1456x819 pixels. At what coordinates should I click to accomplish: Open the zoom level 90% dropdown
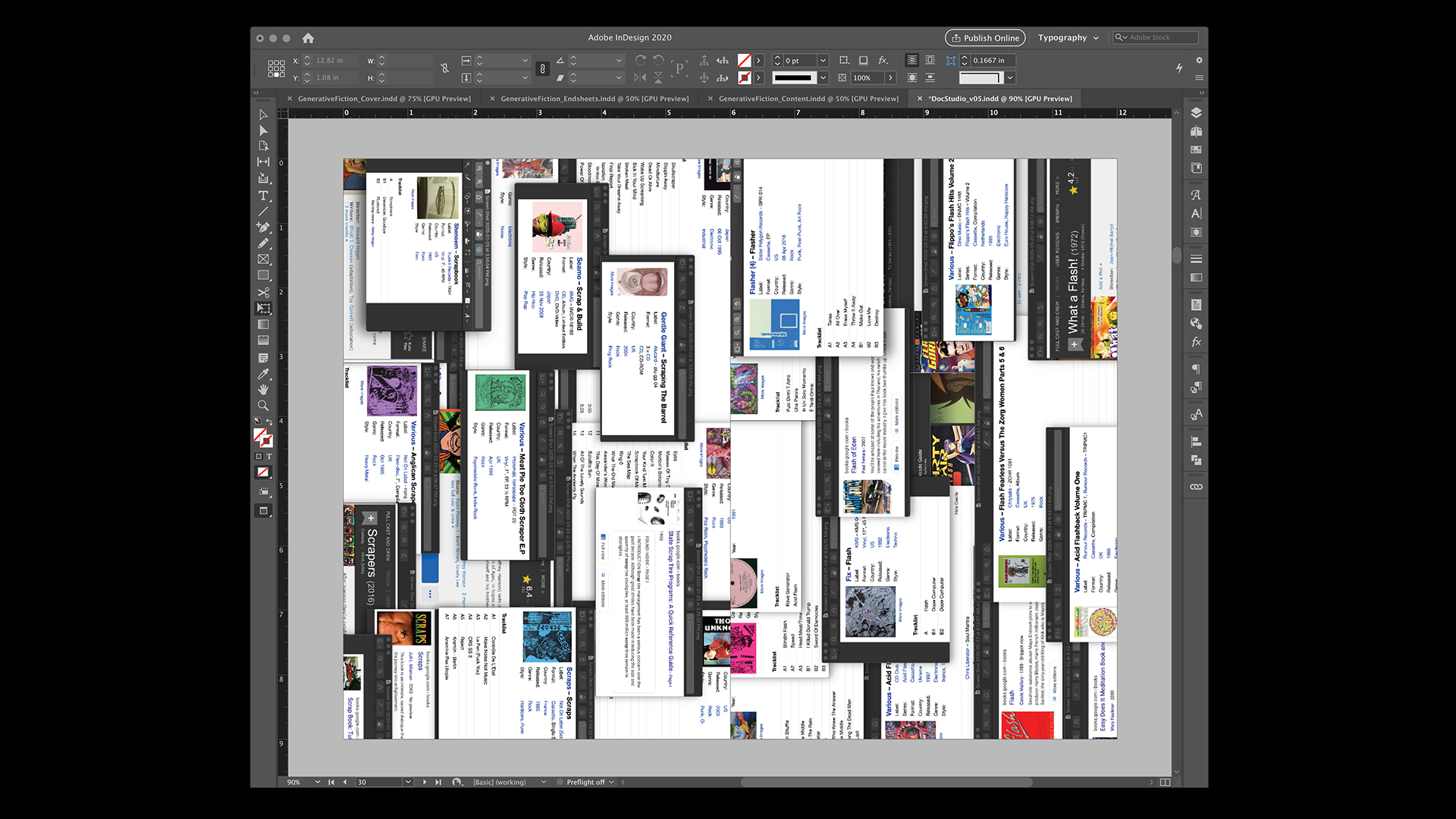click(x=317, y=782)
